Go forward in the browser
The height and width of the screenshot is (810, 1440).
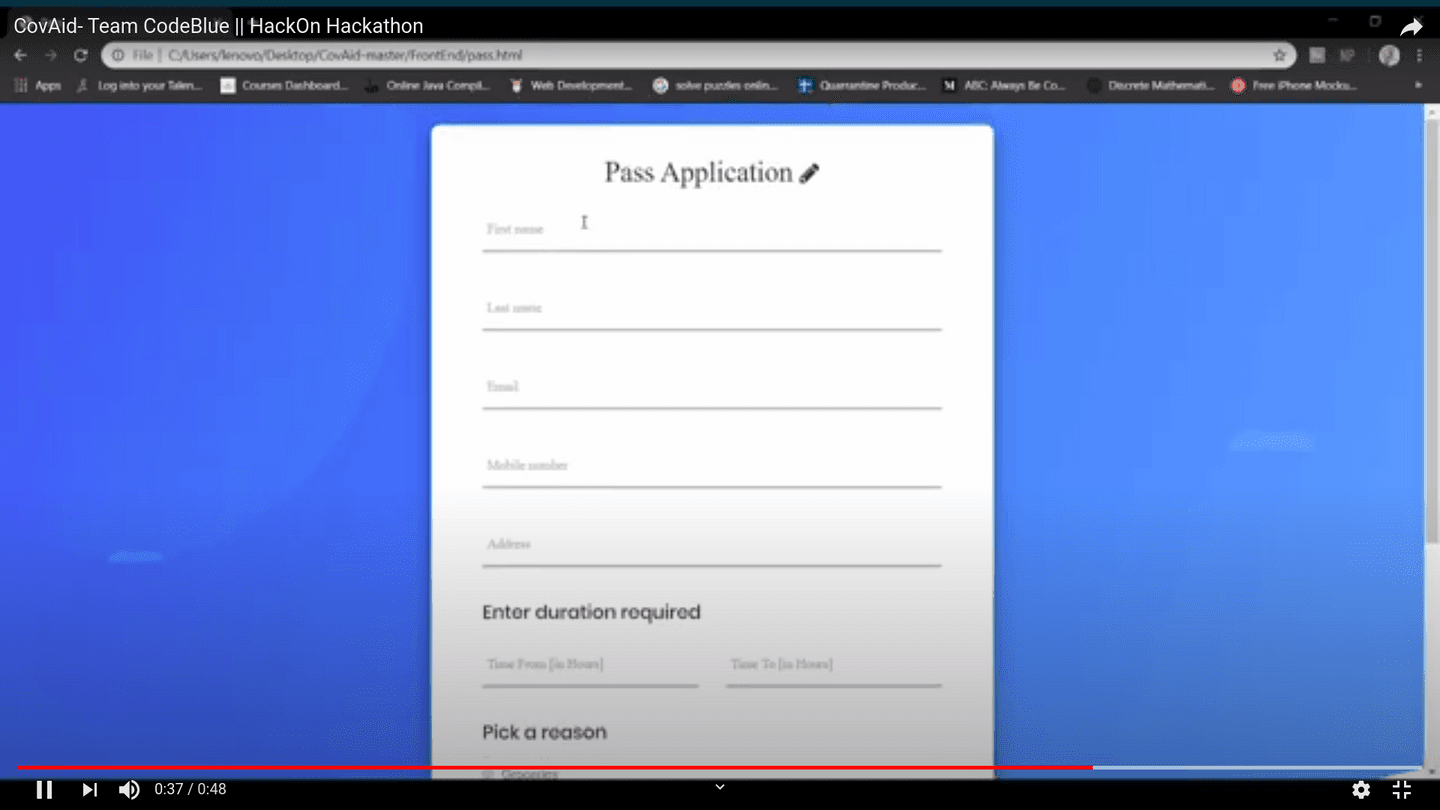click(x=51, y=55)
